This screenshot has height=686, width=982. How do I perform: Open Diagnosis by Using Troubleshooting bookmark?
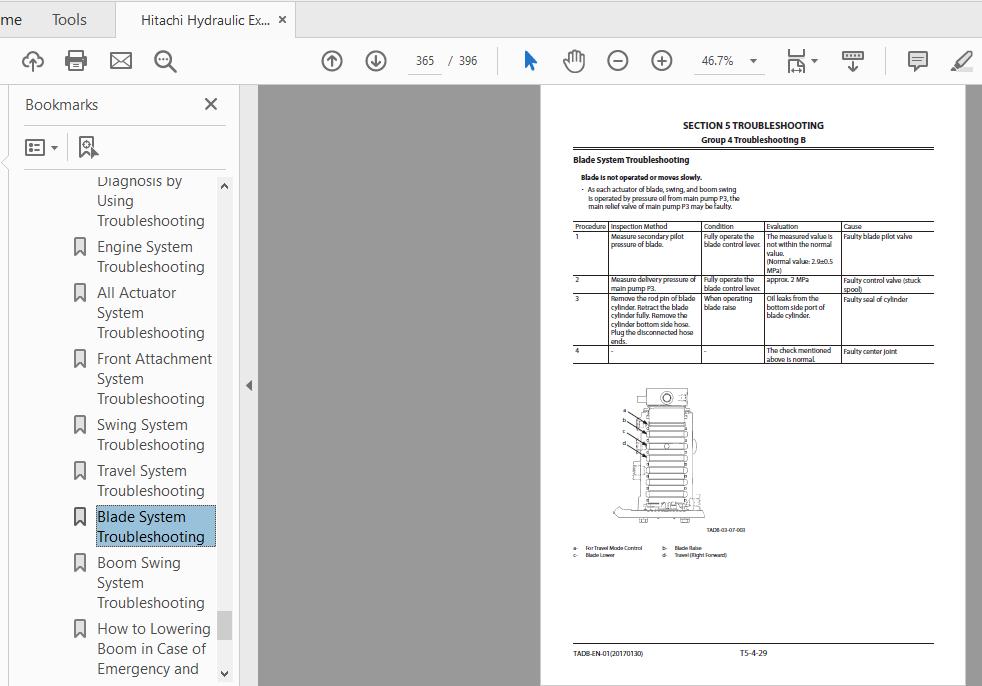point(151,200)
